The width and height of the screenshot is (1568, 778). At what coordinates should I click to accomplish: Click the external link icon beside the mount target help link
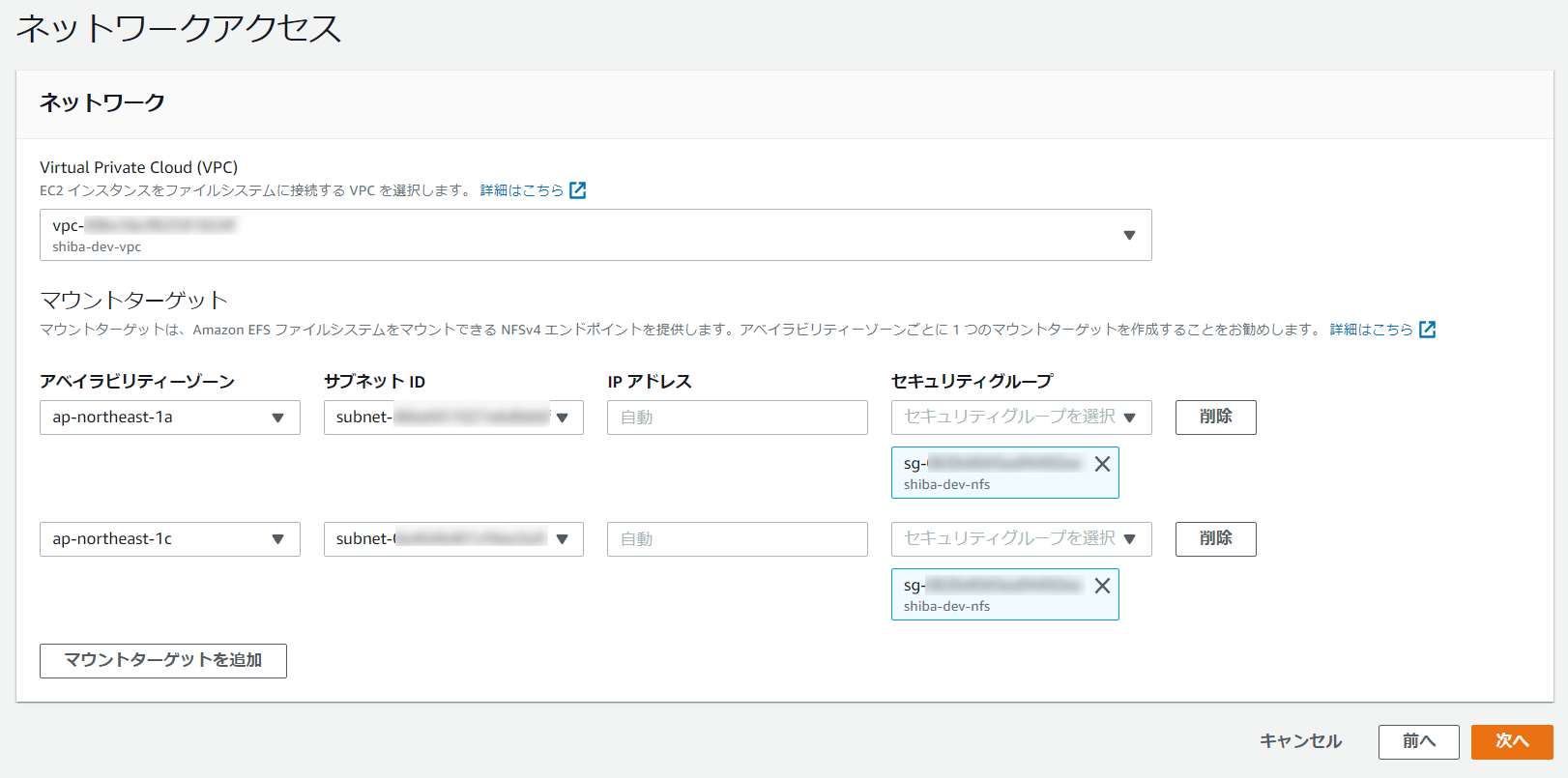(1427, 330)
